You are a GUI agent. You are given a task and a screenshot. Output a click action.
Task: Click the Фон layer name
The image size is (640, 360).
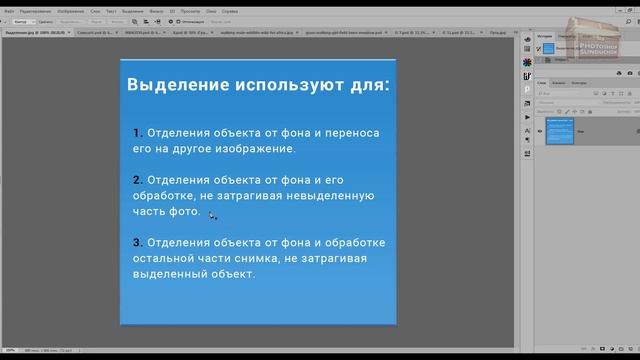click(580, 131)
